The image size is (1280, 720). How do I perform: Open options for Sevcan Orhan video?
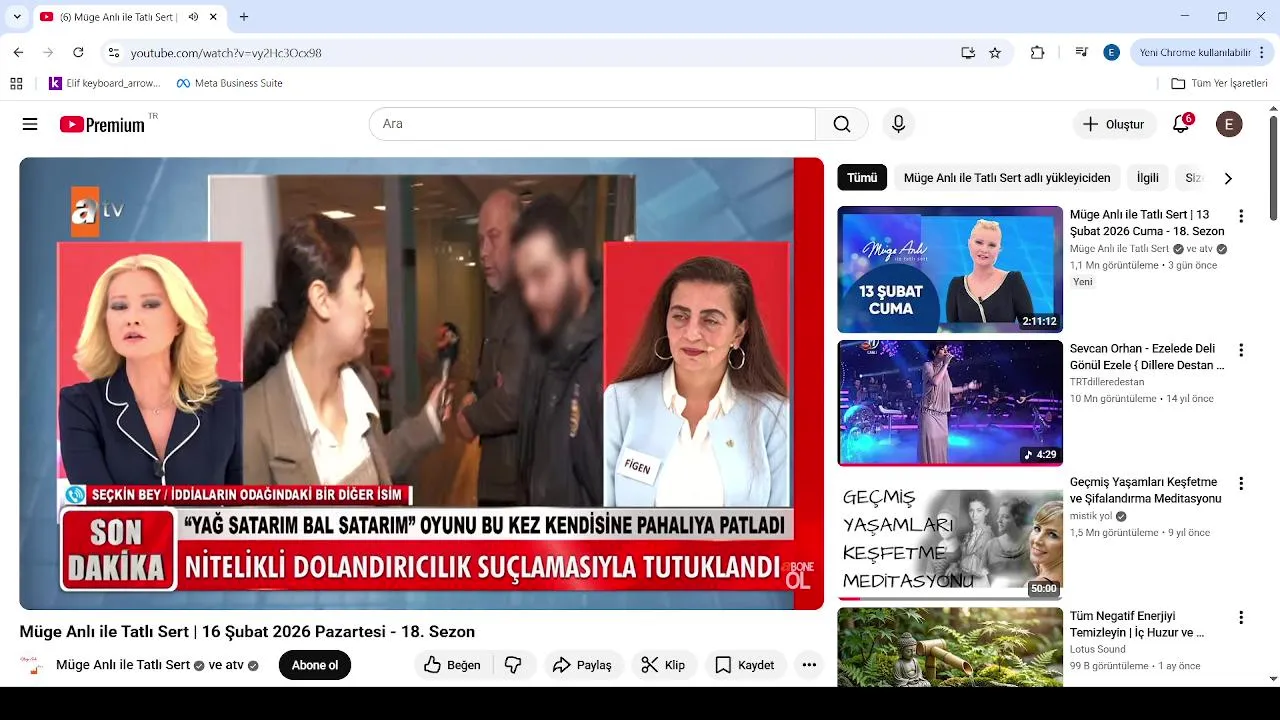coord(1241,350)
